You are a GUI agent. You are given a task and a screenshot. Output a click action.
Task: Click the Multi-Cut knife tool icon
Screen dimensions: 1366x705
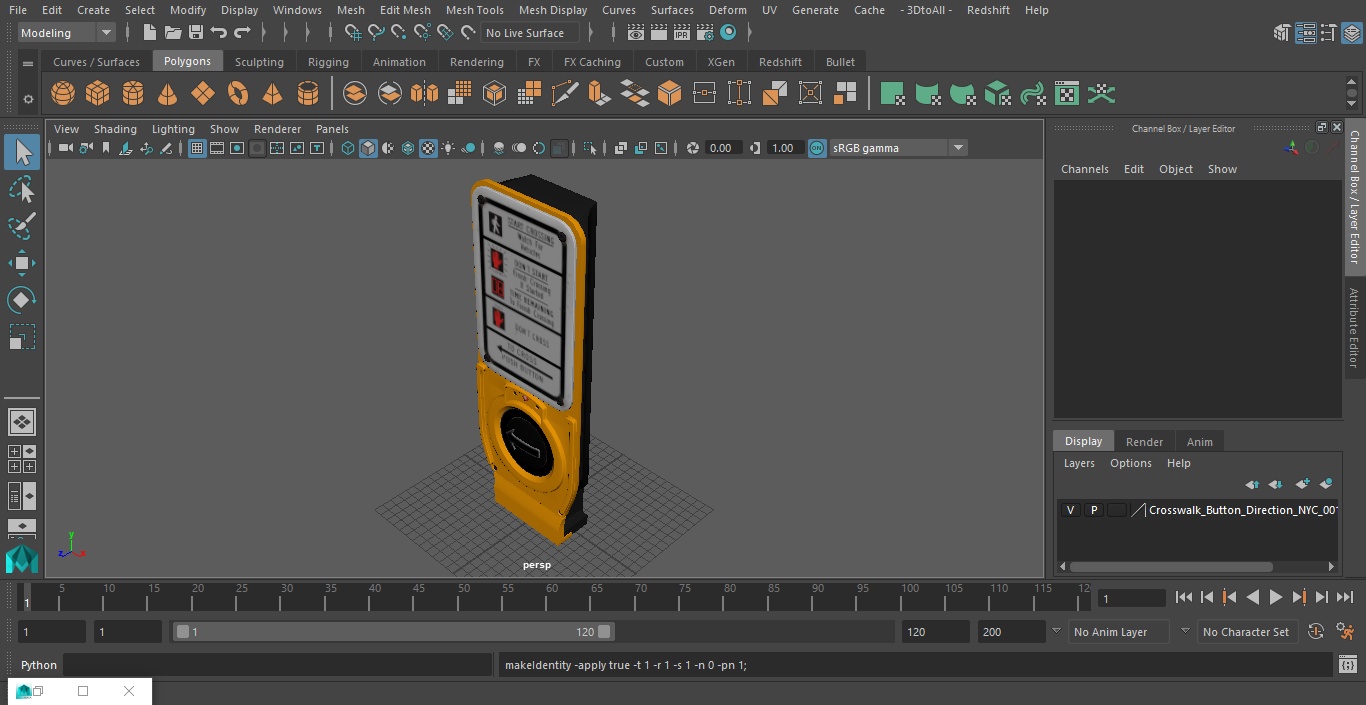[564, 94]
